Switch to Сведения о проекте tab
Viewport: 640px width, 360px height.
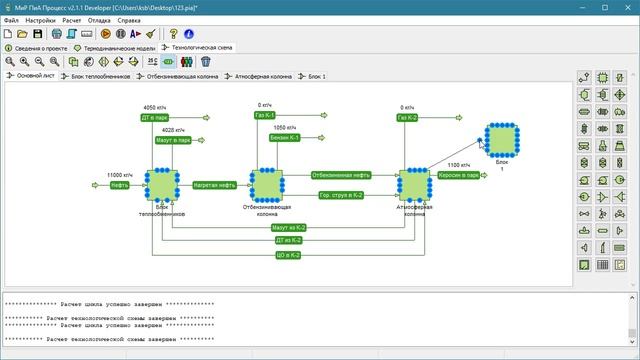[36, 48]
